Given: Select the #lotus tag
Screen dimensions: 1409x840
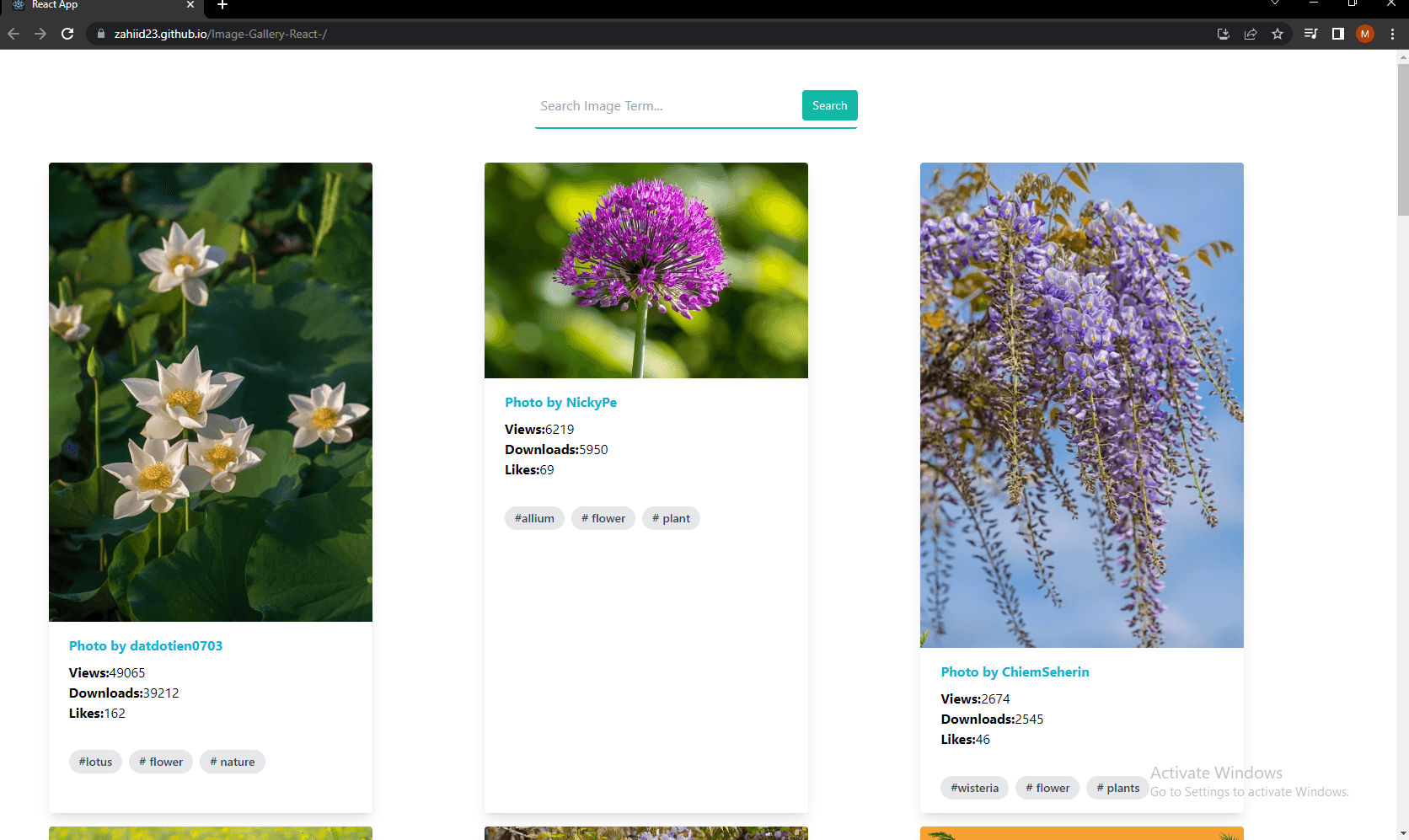Looking at the screenshot, I should (95, 762).
